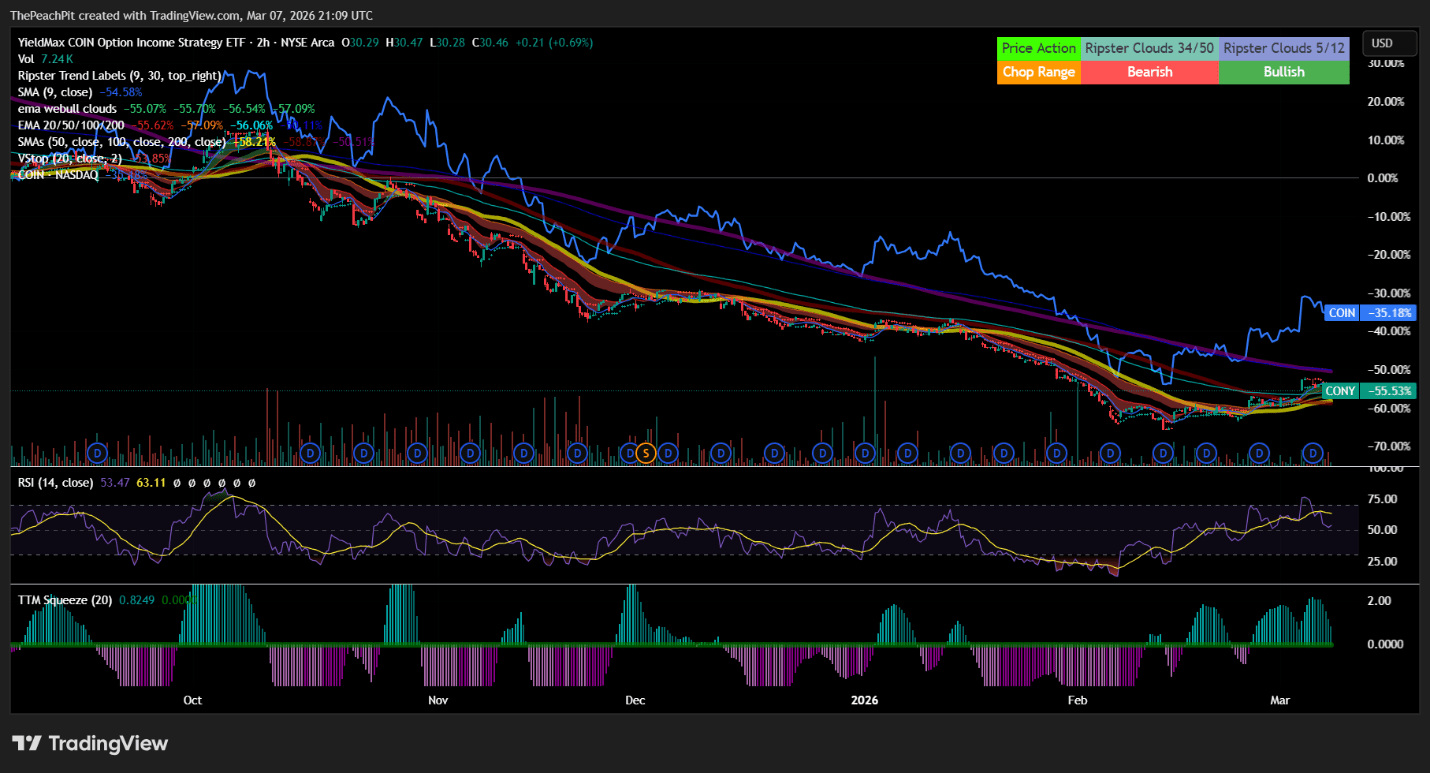The height and width of the screenshot is (773, 1430).
Task: Select the TTM Squeeze (20) legend label
Action: 63,600
